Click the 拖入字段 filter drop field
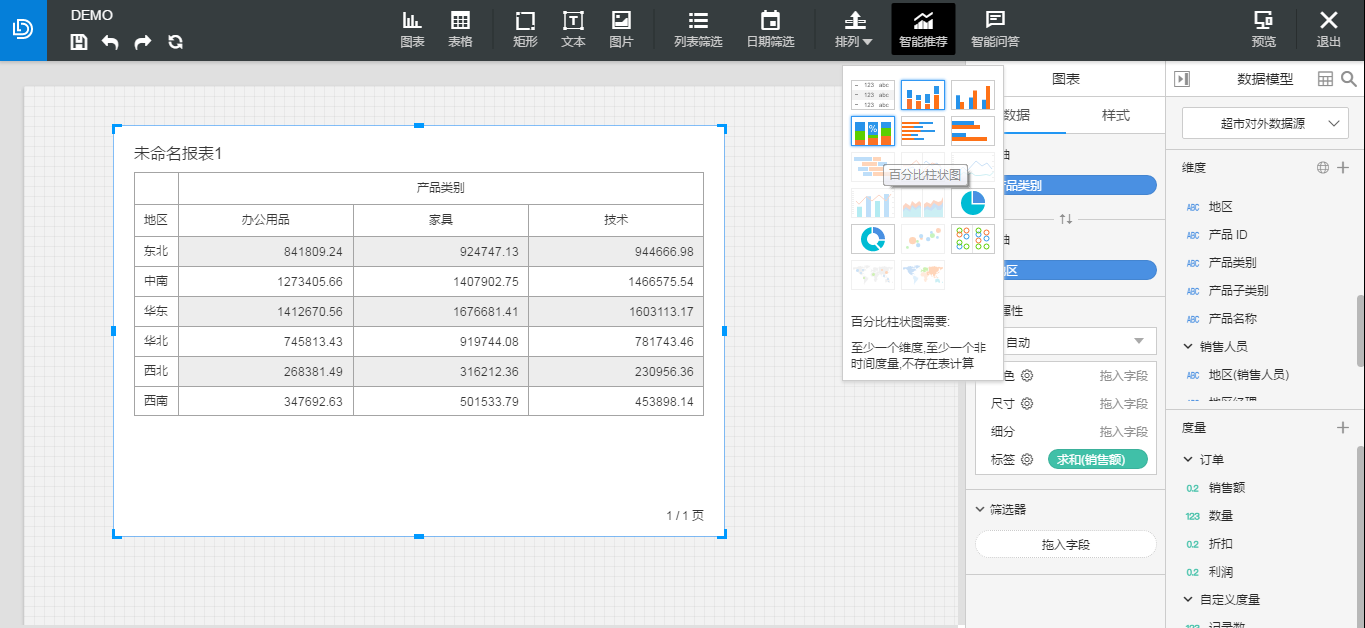 coord(1066,544)
